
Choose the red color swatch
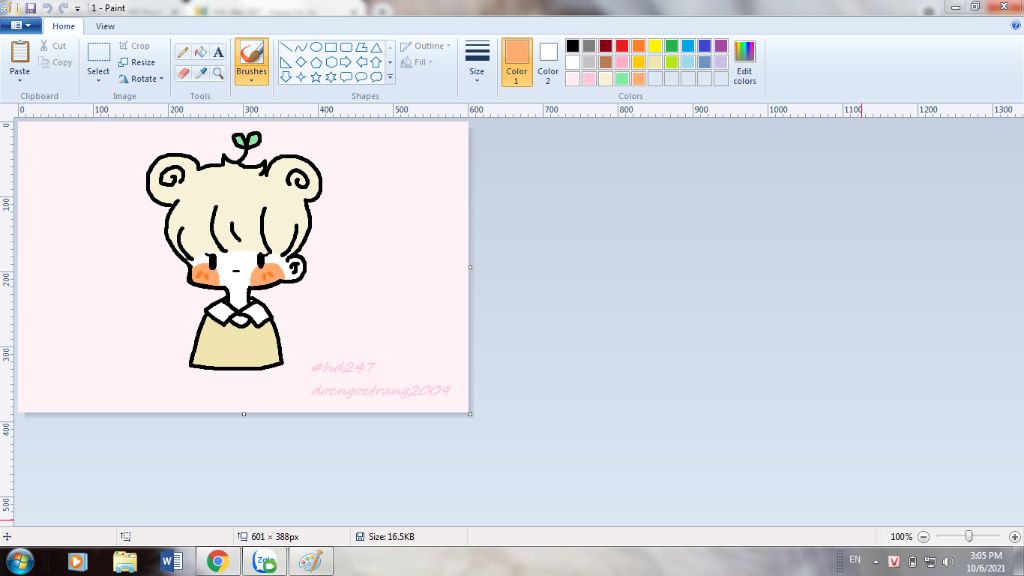622,46
